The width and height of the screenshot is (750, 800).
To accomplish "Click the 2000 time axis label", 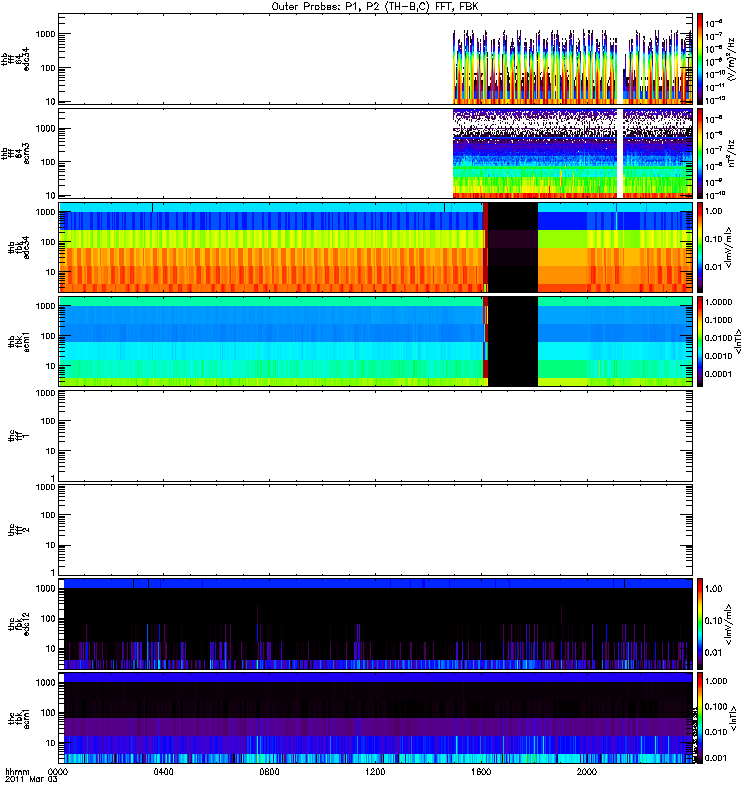I will click(587, 771).
